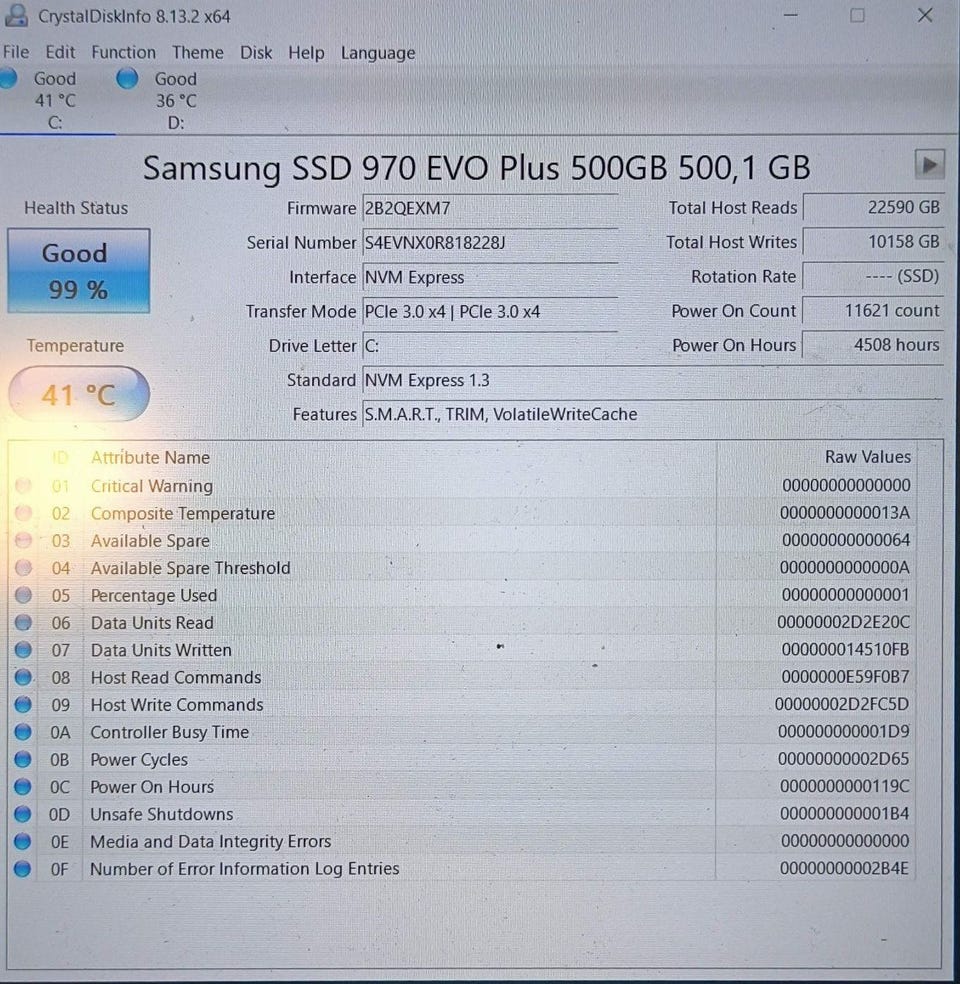Click the ID 0B cell in Power Cycles row
Screen dimensions: 960x984
60,759
